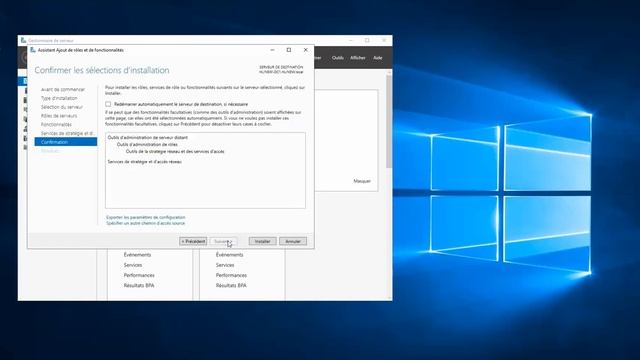Open Performances in the left server tile
This screenshot has height=360, width=640.
point(139,275)
